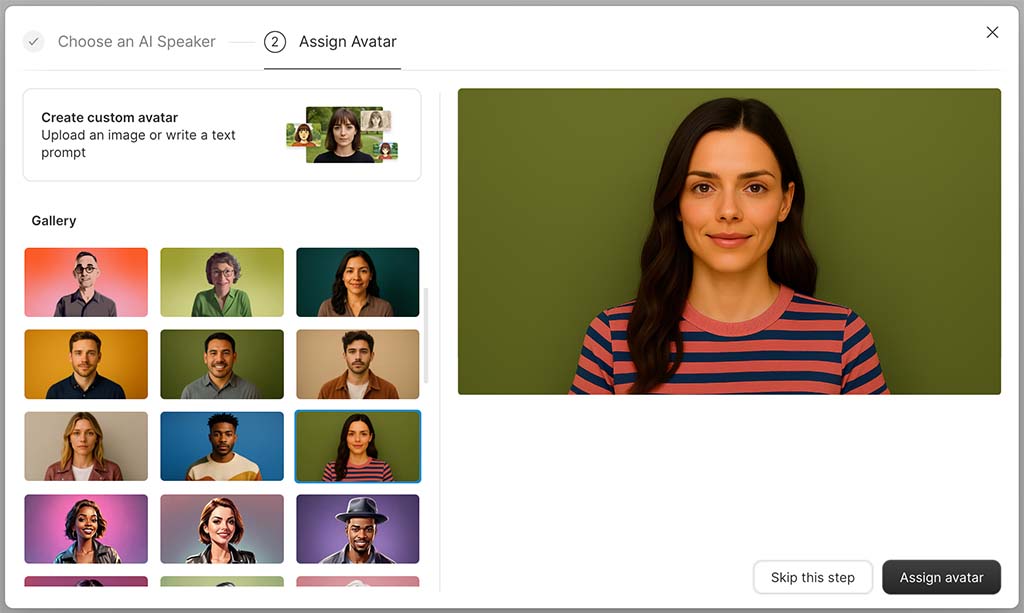Click the Assign avatar button
The height and width of the screenshot is (613, 1024).
(x=941, y=577)
